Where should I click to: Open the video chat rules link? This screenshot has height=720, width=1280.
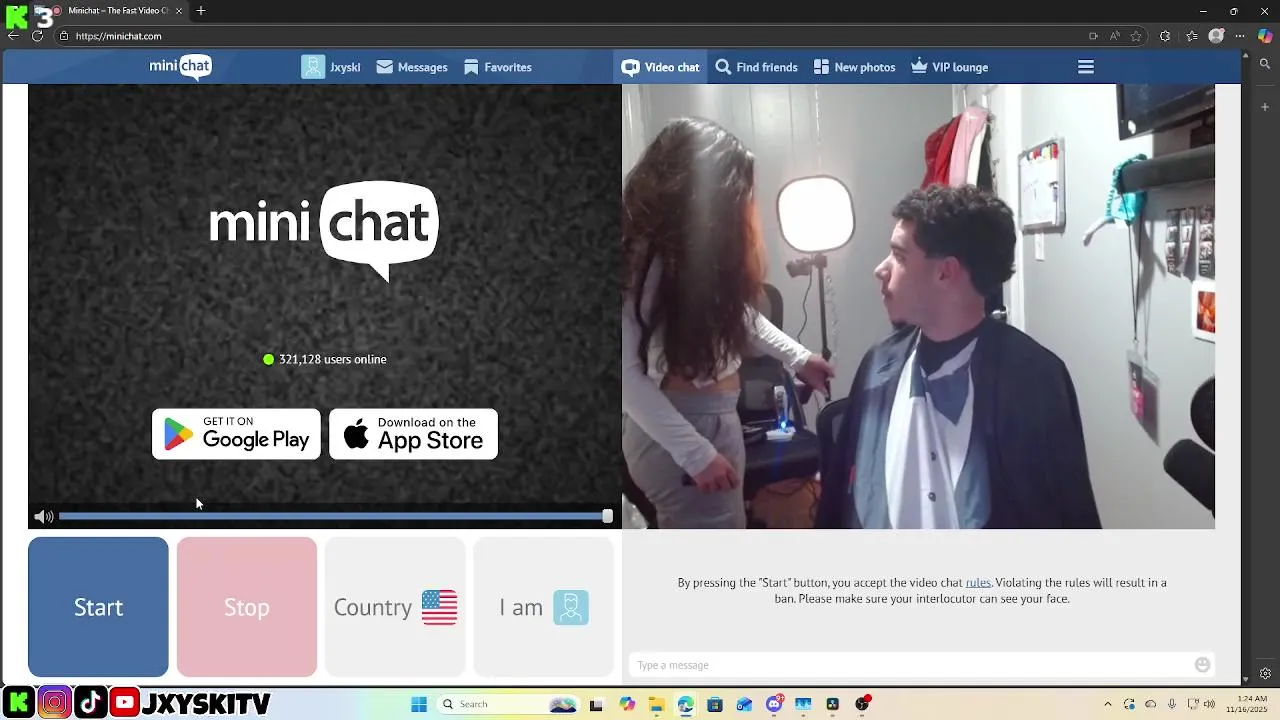point(978,582)
